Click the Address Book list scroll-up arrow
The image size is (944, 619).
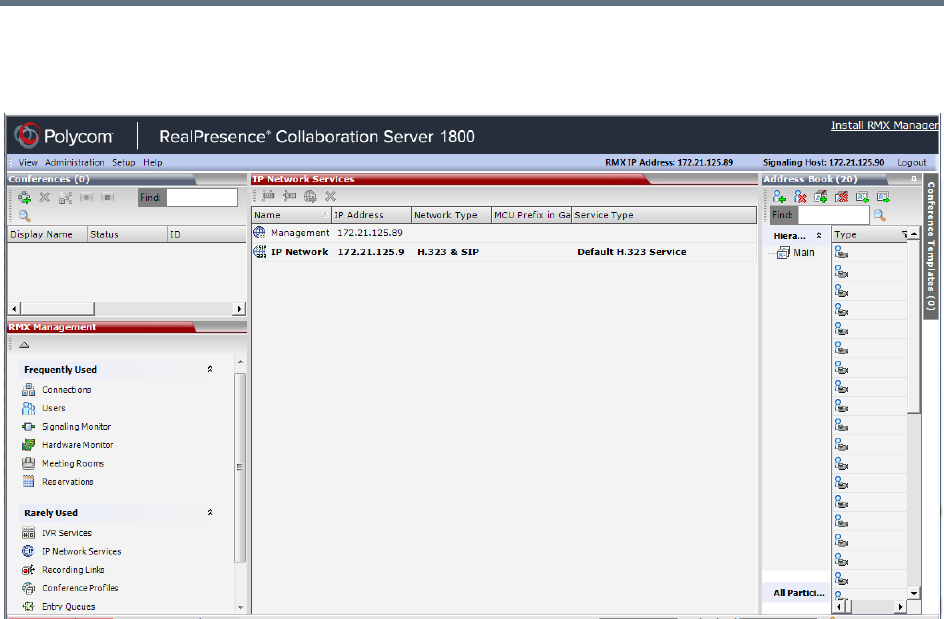pyautogui.click(x=914, y=234)
